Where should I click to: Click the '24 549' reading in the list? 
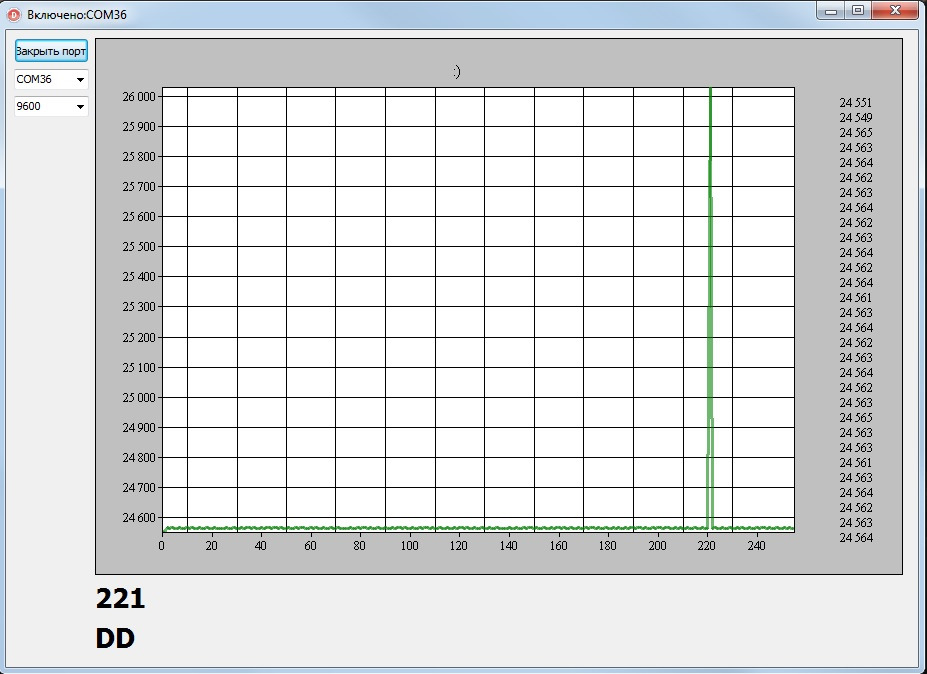(855, 118)
